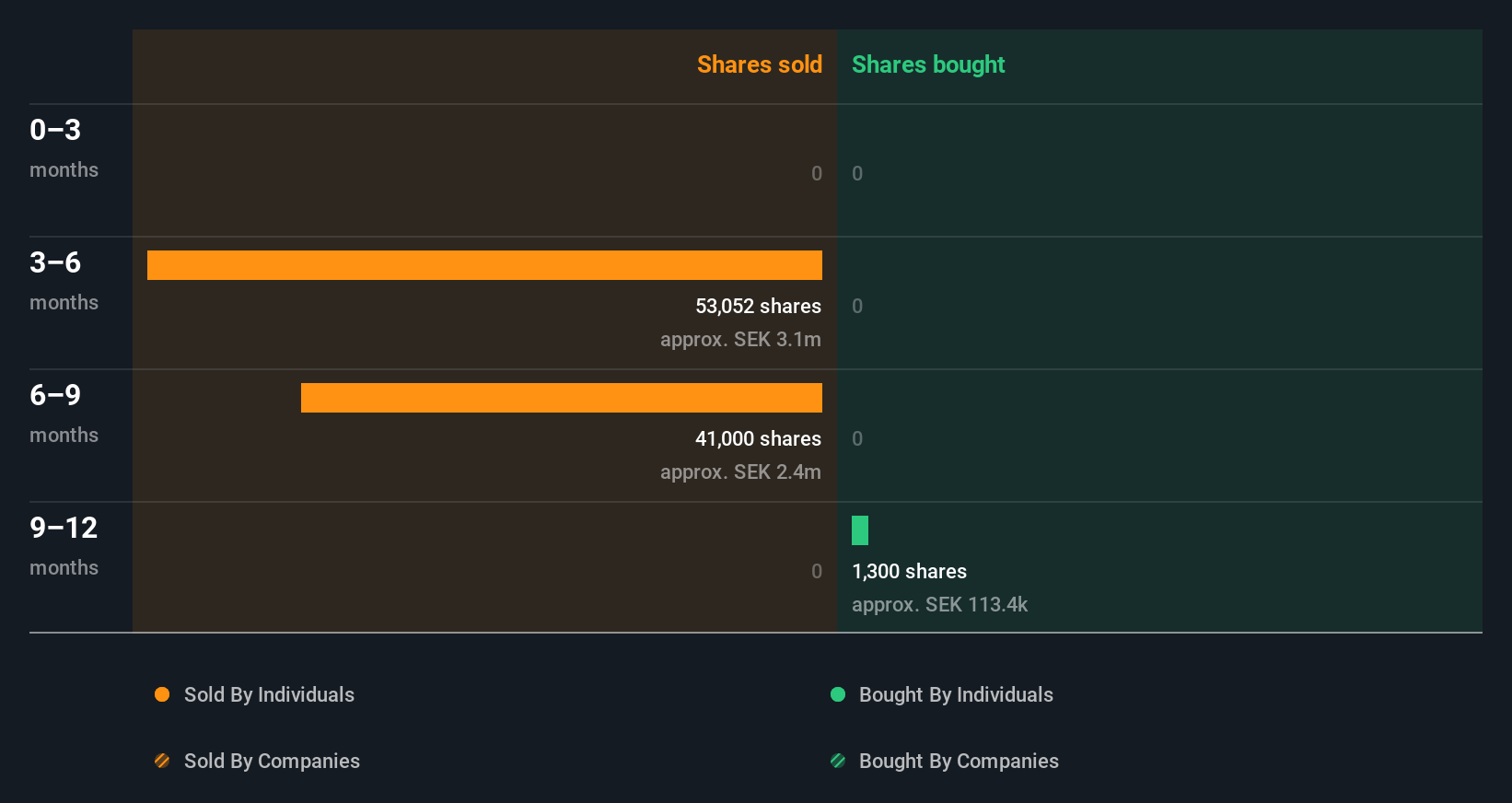The height and width of the screenshot is (803, 1512).
Task: Click the Sold By Companies legend text
Action: click(272, 761)
